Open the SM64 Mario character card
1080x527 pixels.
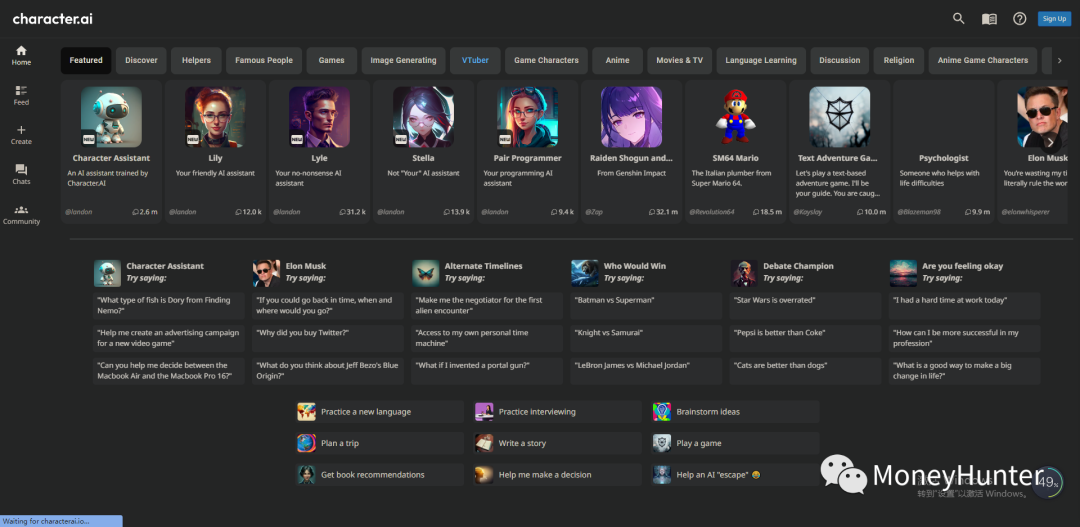(x=735, y=150)
